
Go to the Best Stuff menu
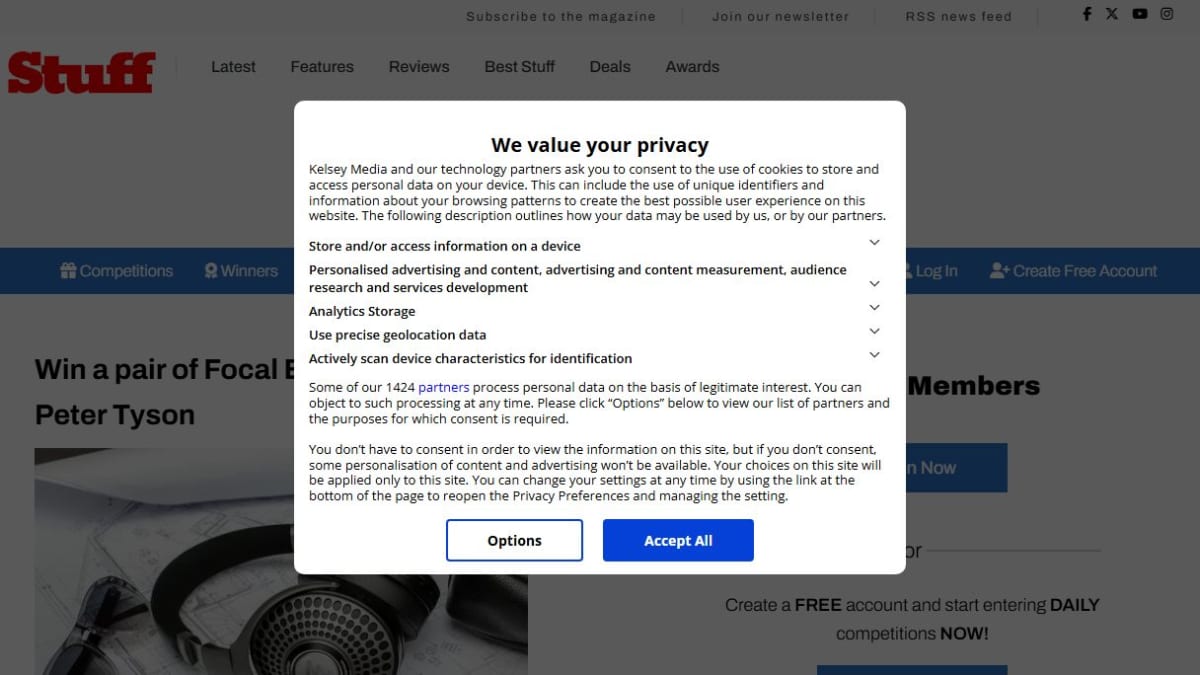pyautogui.click(x=520, y=67)
